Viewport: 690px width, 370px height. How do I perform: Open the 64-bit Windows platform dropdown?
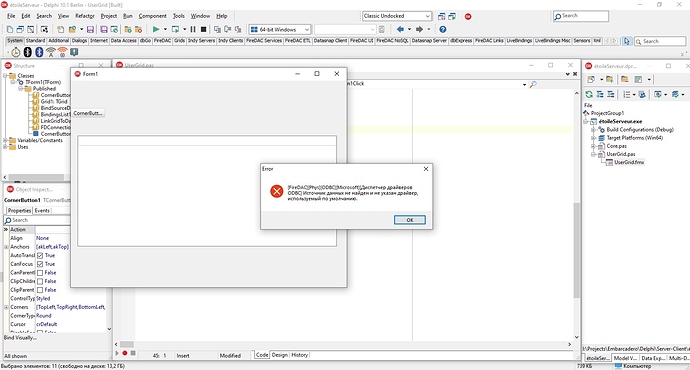coord(280,29)
